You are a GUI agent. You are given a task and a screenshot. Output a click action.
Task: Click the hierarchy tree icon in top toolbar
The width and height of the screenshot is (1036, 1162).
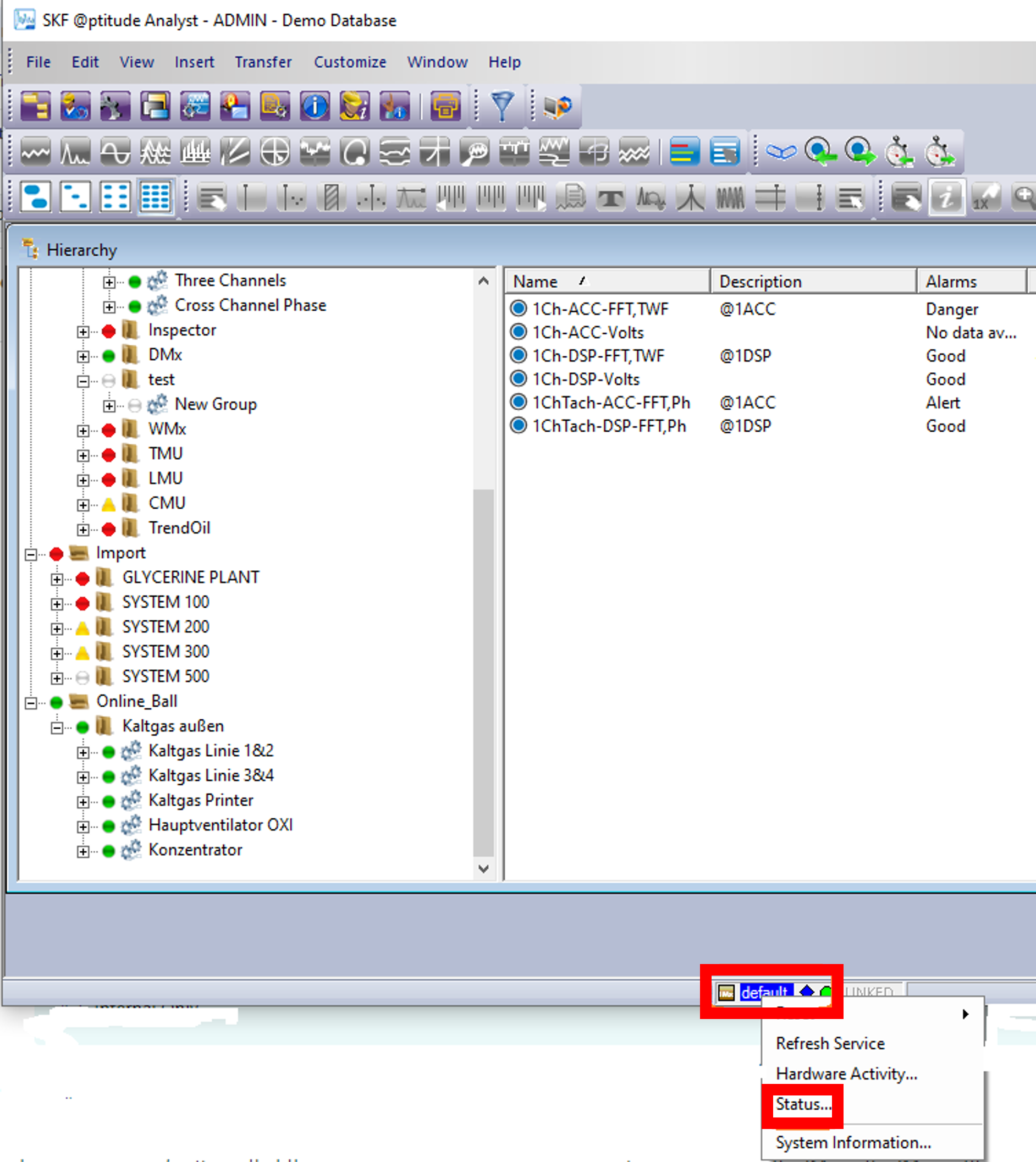35,106
